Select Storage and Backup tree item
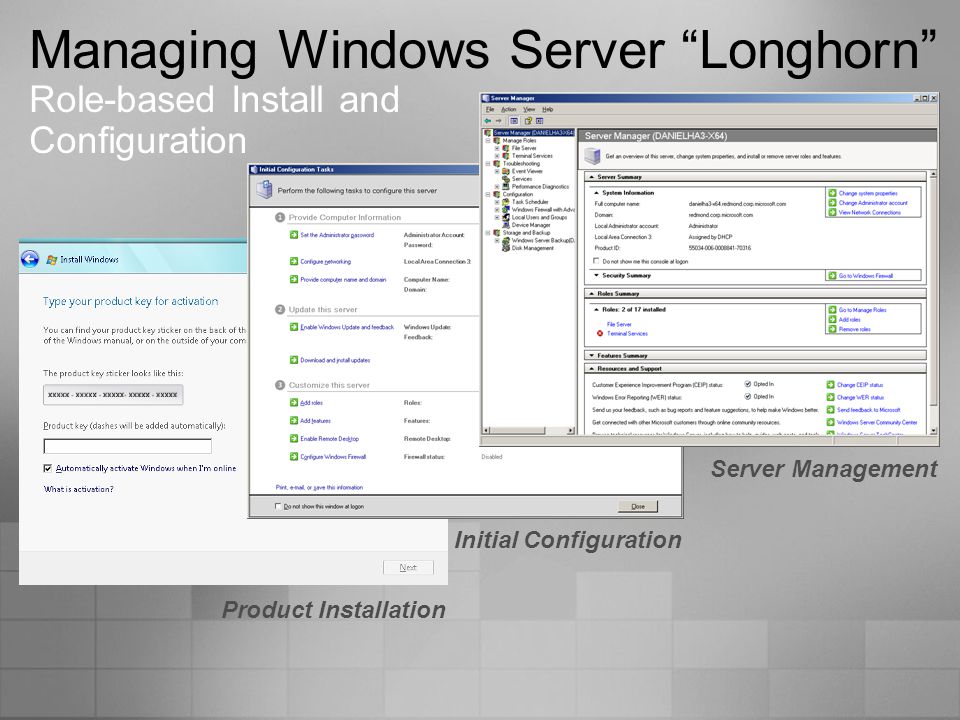This screenshot has width=960, height=720. click(526, 233)
